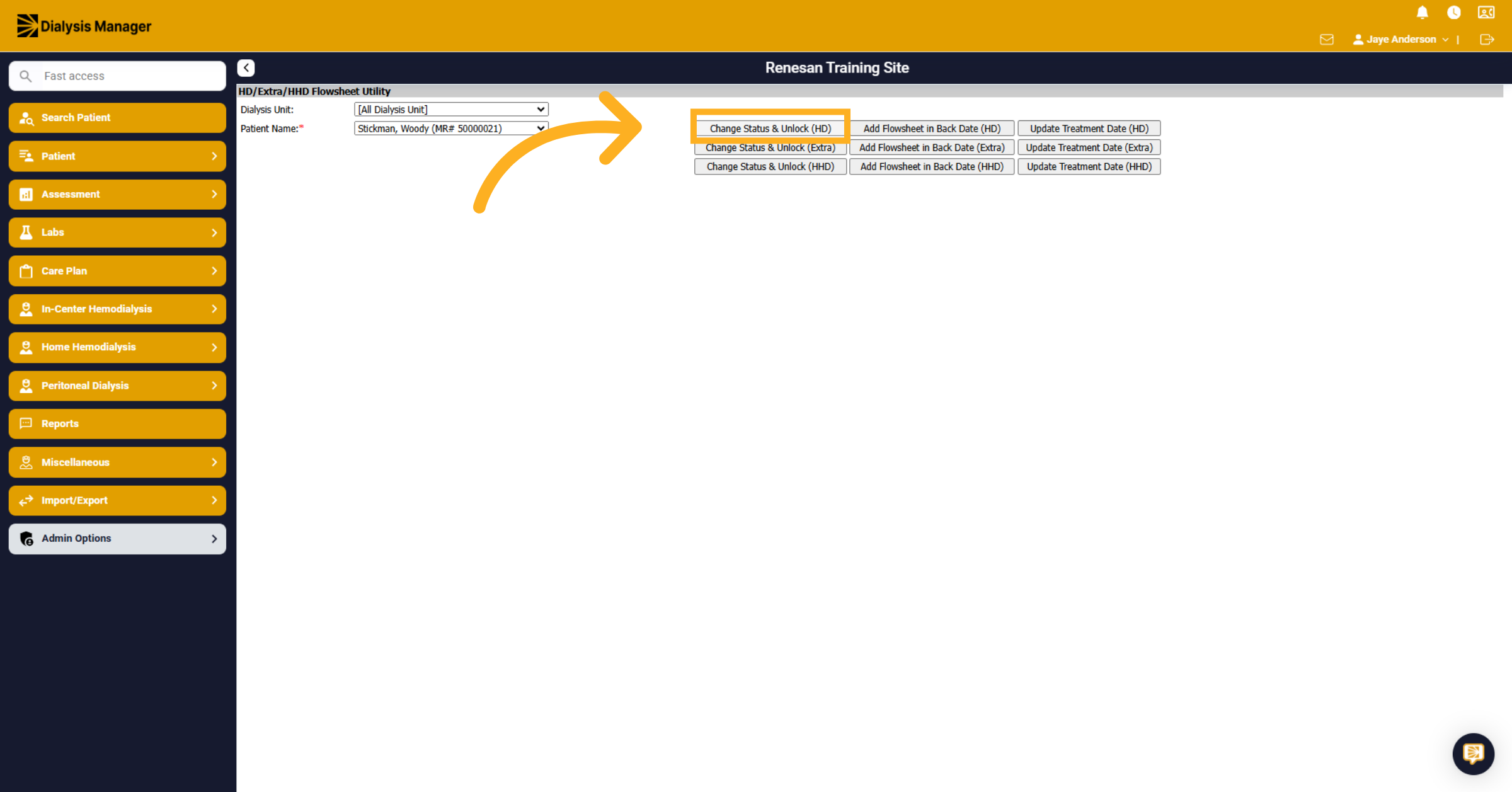1512x792 pixels.
Task: Expand the In-Center Hemodialysis menu
Action: pos(117,309)
